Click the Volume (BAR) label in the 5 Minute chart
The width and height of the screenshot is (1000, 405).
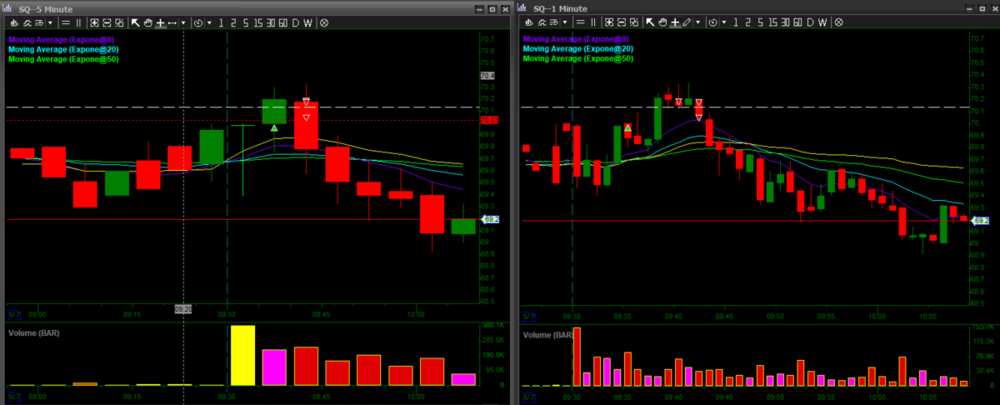tap(31, 331)
